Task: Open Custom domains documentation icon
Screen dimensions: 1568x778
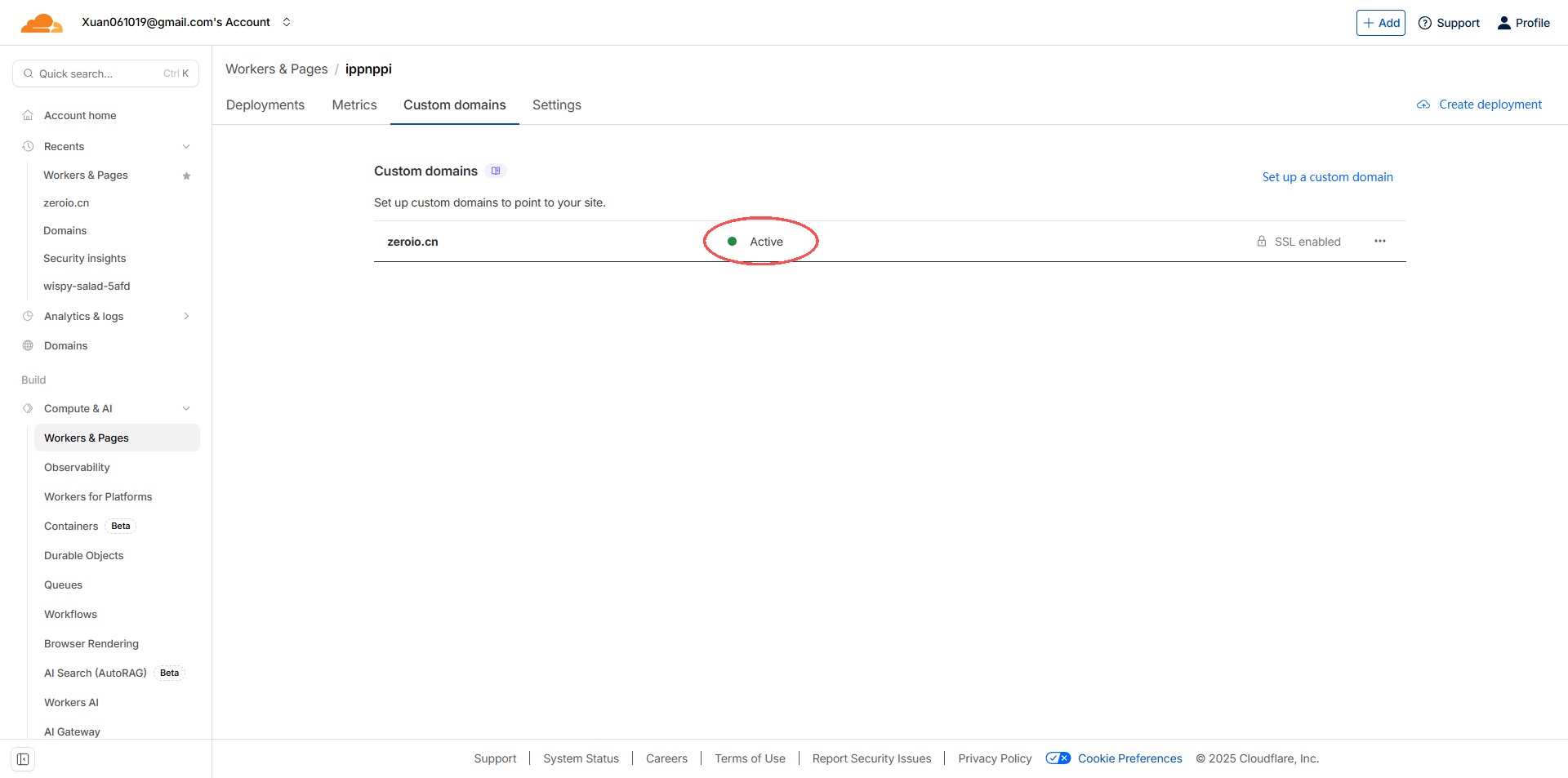Action: click(x=496, y=171)
